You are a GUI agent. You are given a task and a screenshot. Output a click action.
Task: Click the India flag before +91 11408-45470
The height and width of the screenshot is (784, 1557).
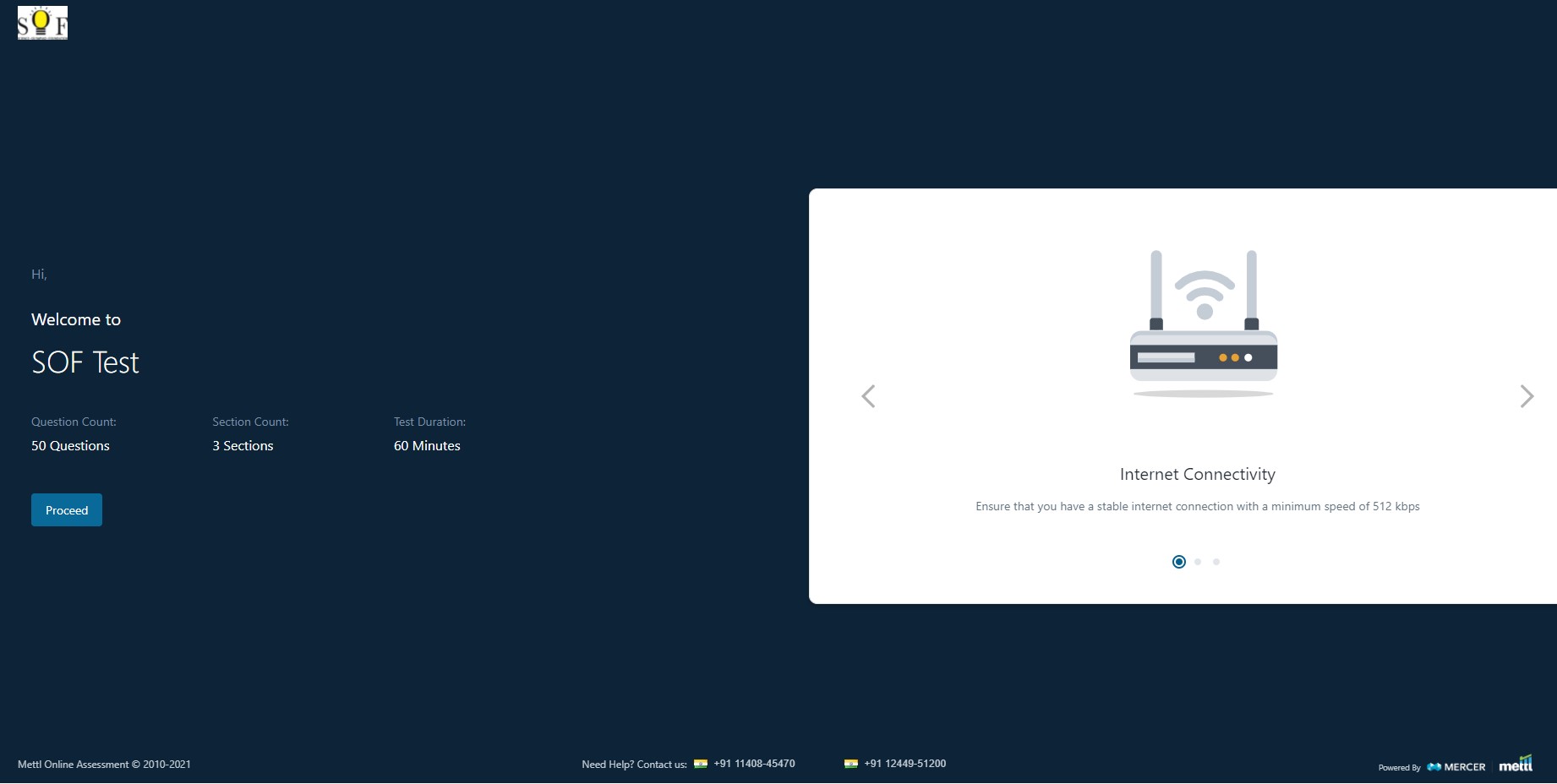(x=701, y=764)
